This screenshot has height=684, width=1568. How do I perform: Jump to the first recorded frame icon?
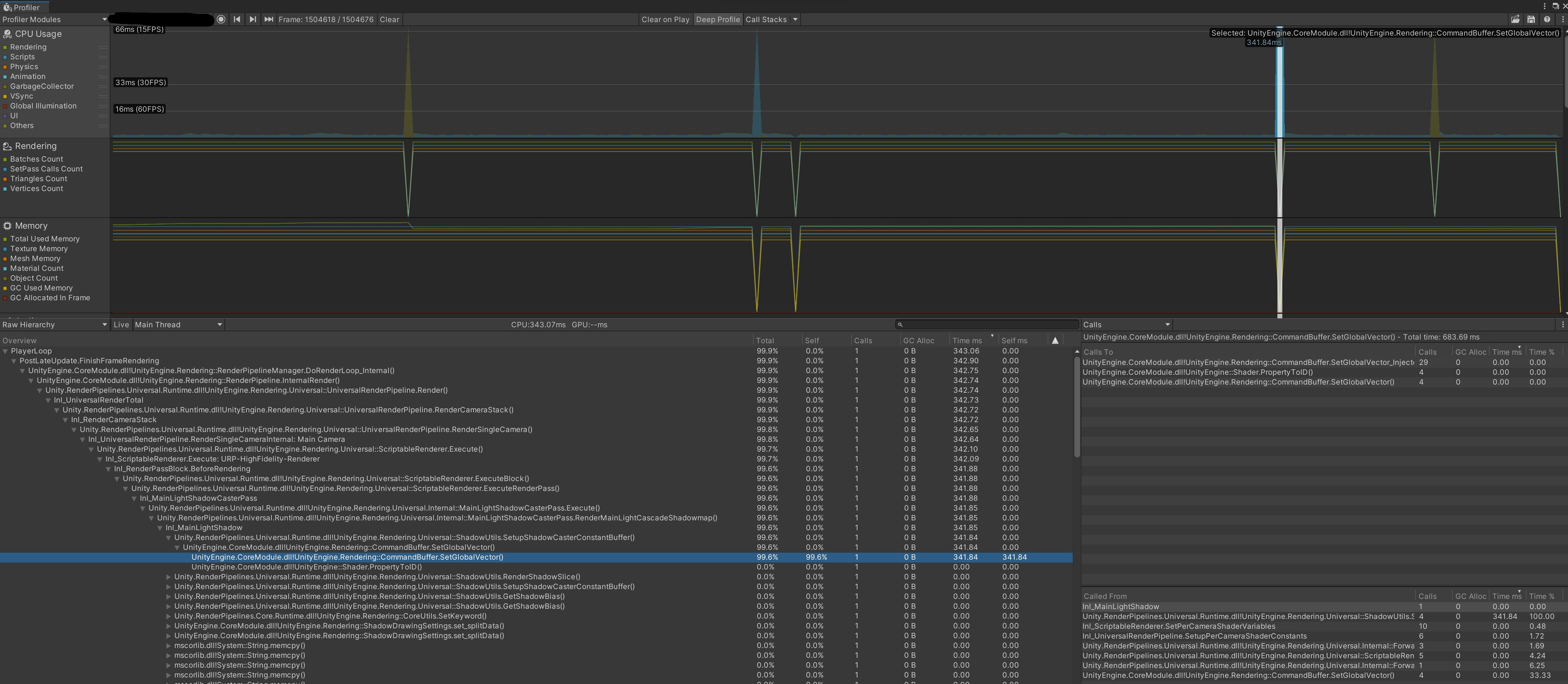click(x=237, y=19)
